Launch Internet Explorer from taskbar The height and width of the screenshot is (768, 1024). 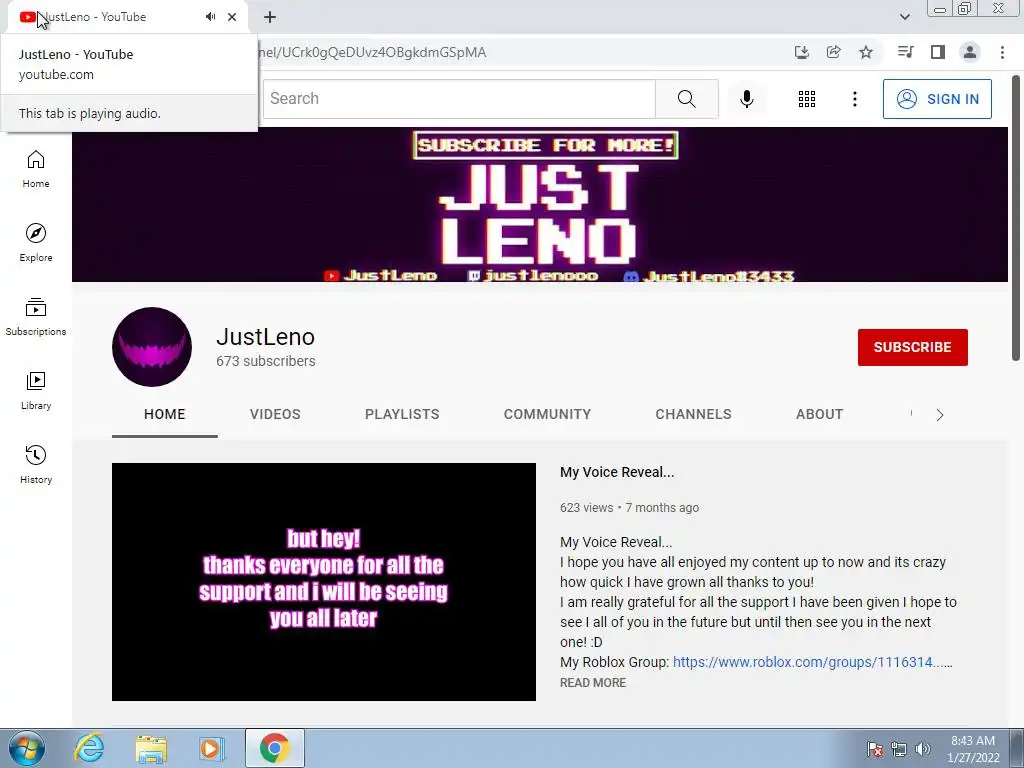pos(89,748)
